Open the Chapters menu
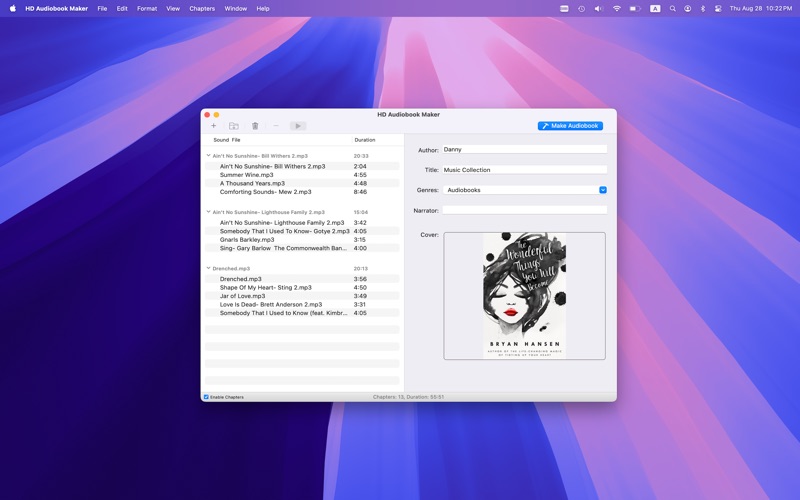The height and width of the screenshot is (500, 800). (x=202, y=8)
